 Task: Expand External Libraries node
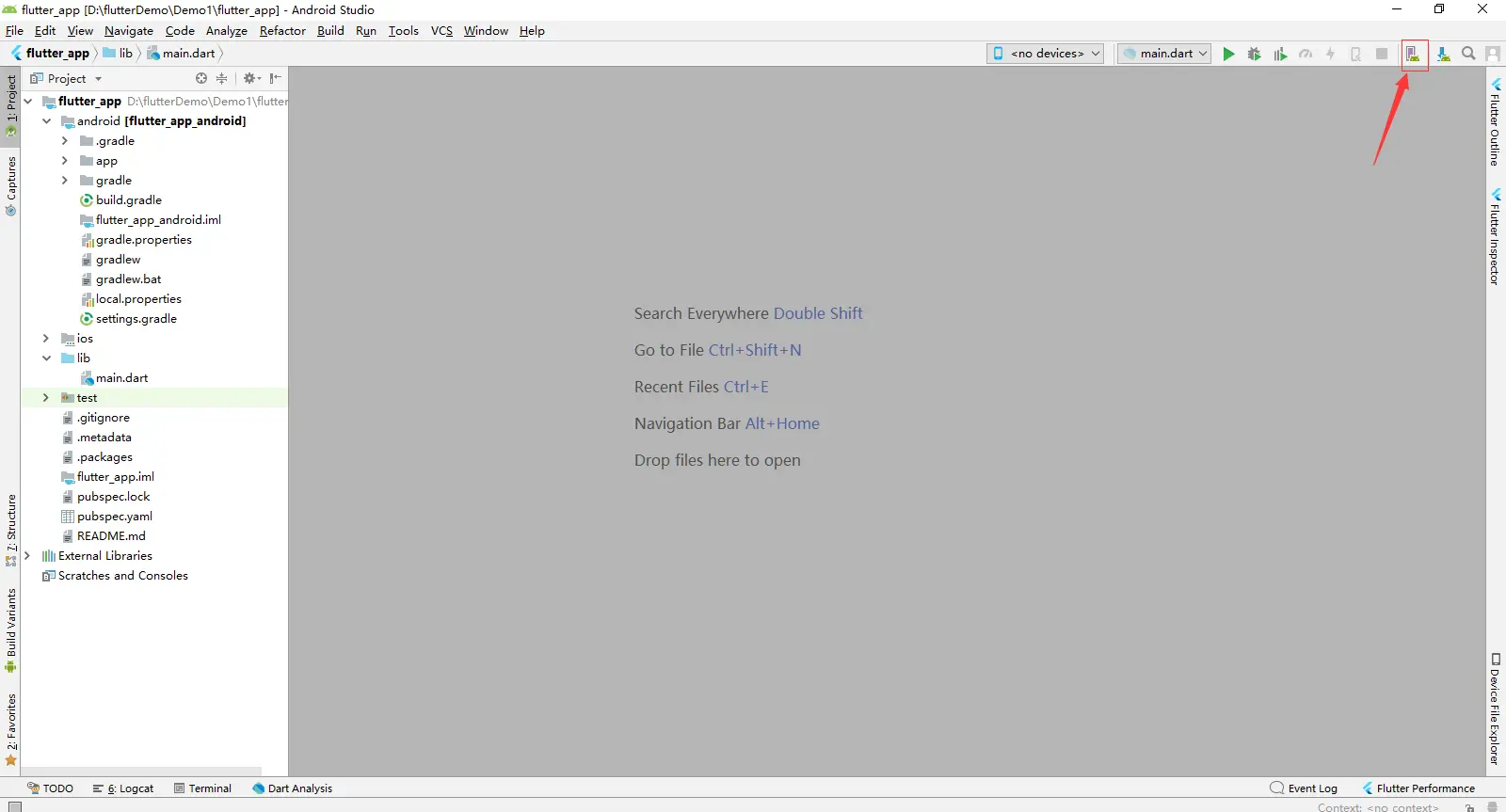click(27, 556)
